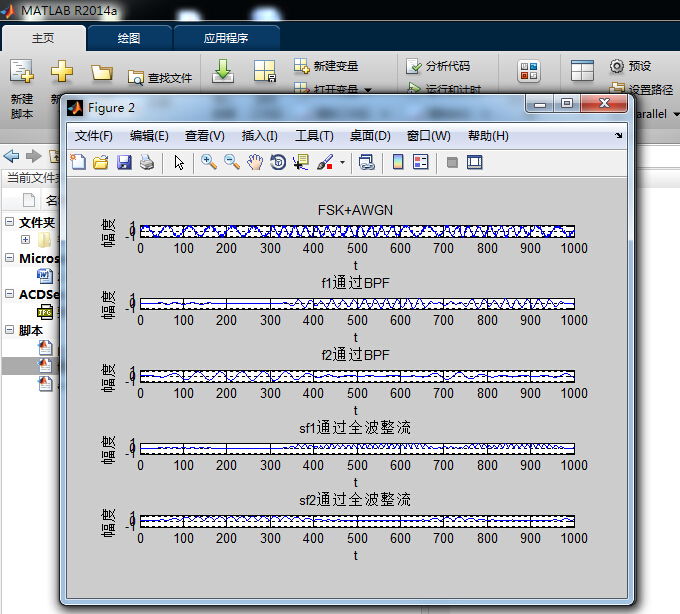
Task: Click 分析代码 in MATLAB ribbon
Action: pos(438,66)
